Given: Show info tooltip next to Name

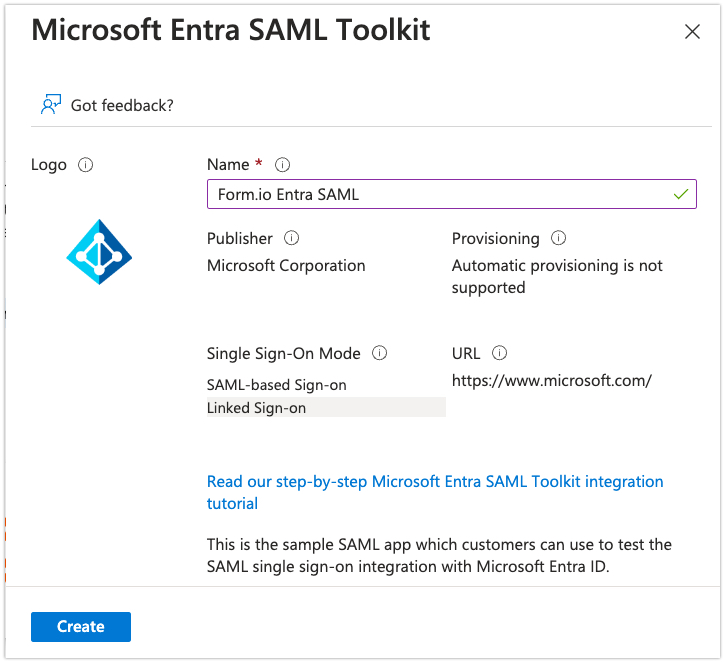Looking at the screenshot, I should [x=283, y=165].
